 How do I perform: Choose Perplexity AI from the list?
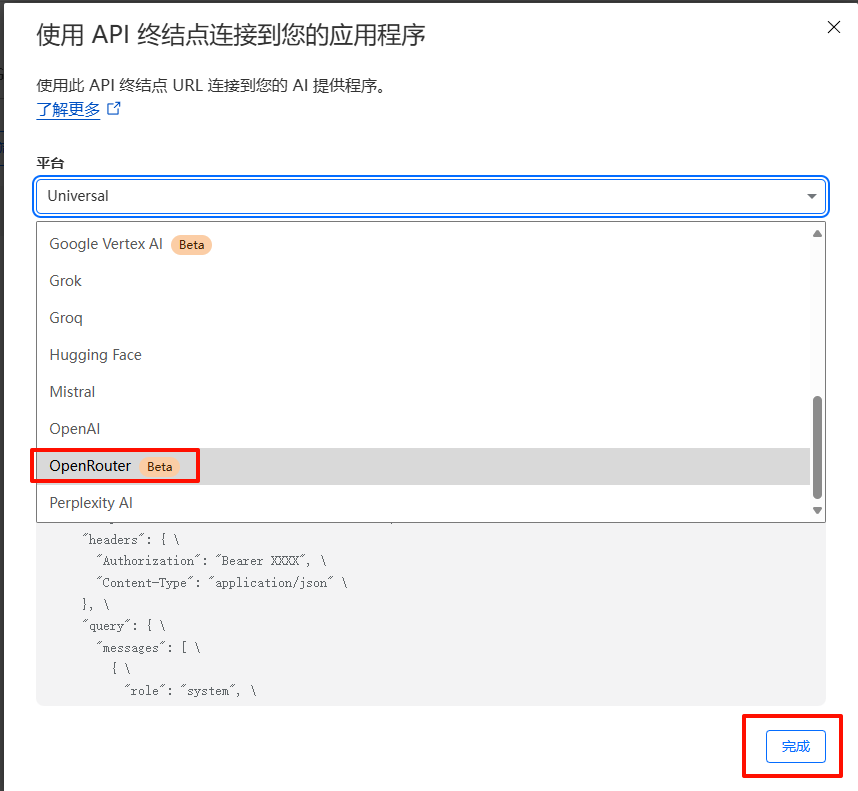[423, 503]
